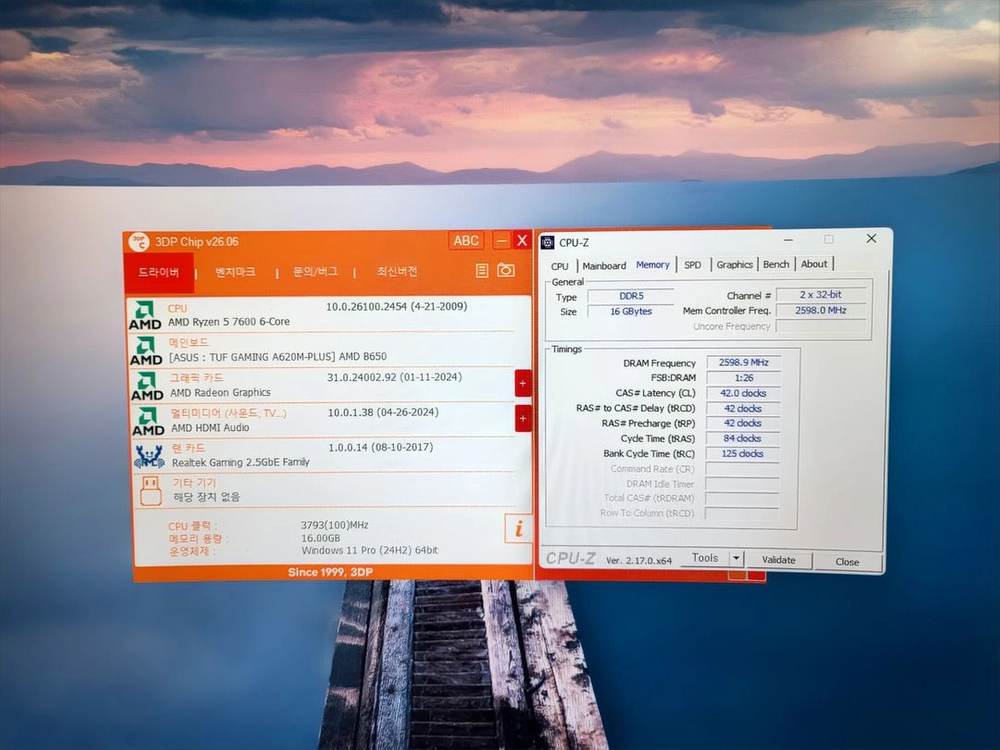
Task: Click the '31.0.24002.92 (01-11-2024)' driver version
Action: [x=394, y=378]
